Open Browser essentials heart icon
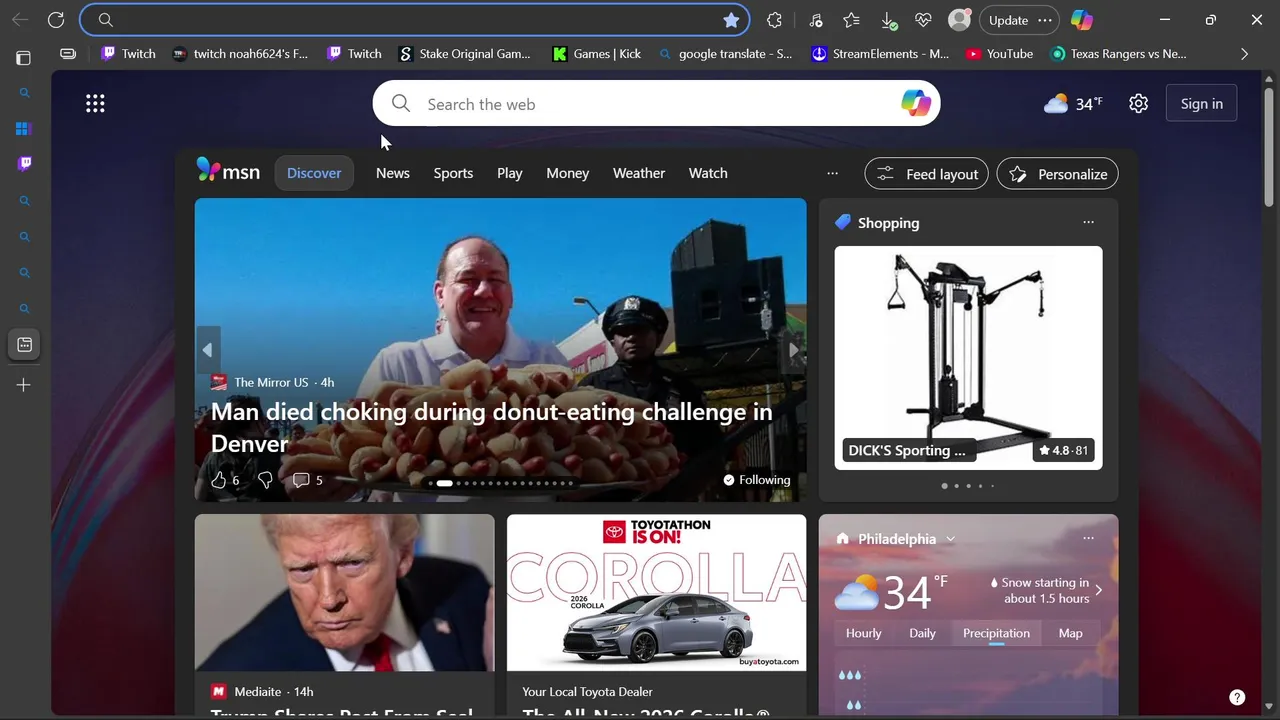Image resolution: width=1280 pixels, height=720 pixels. [x=923, y=20]
